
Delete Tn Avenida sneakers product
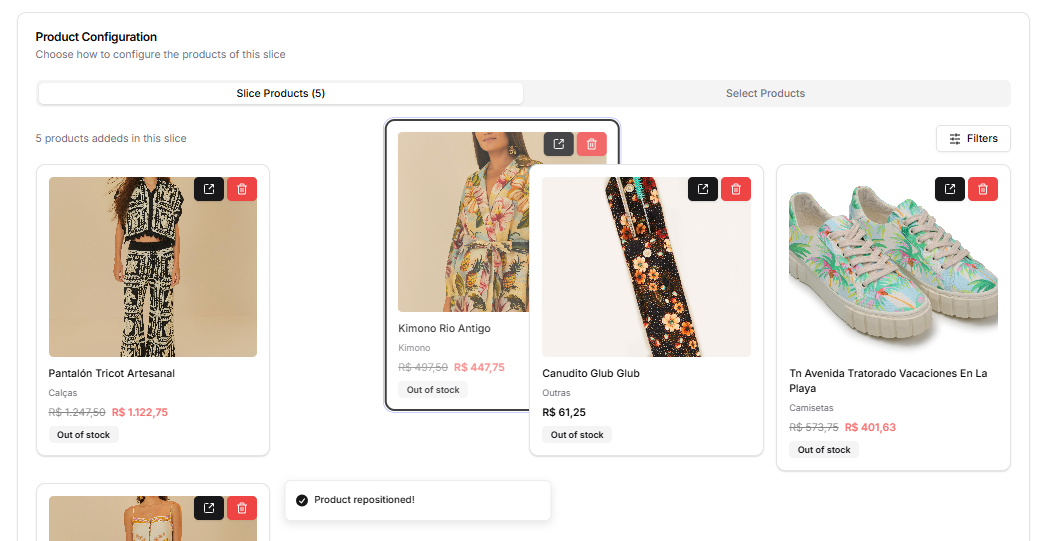pos(983,189)
